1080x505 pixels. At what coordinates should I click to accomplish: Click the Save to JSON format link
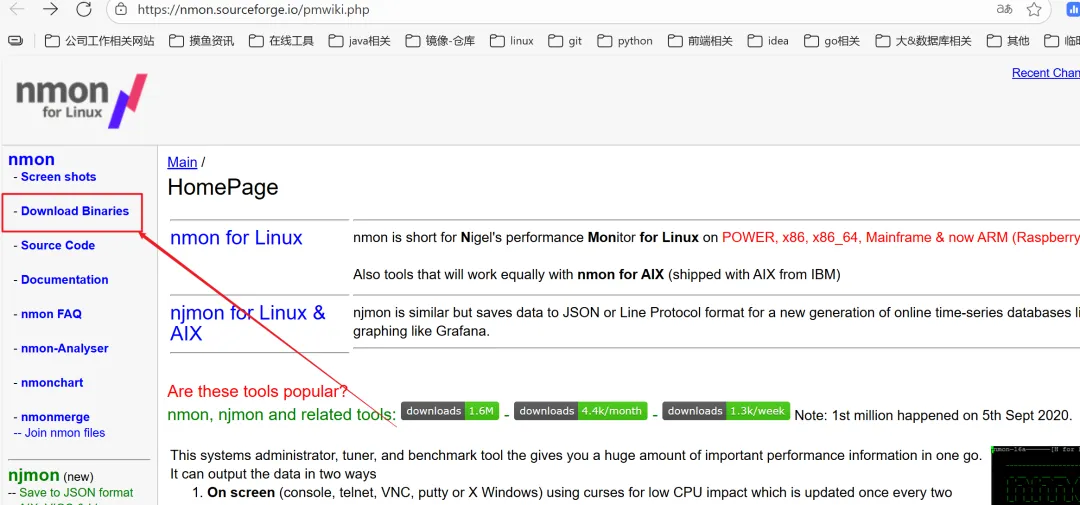tap(76, 493)
